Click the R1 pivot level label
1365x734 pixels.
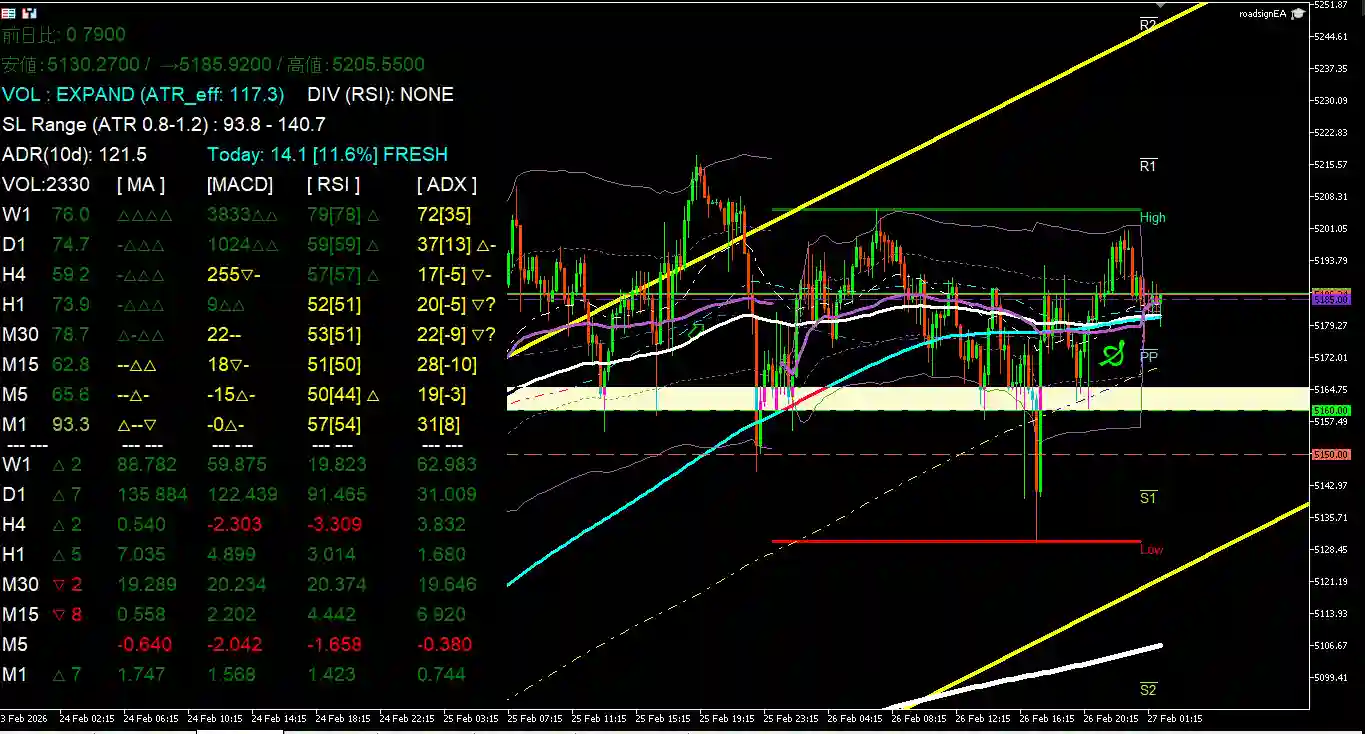(1148, 166)
